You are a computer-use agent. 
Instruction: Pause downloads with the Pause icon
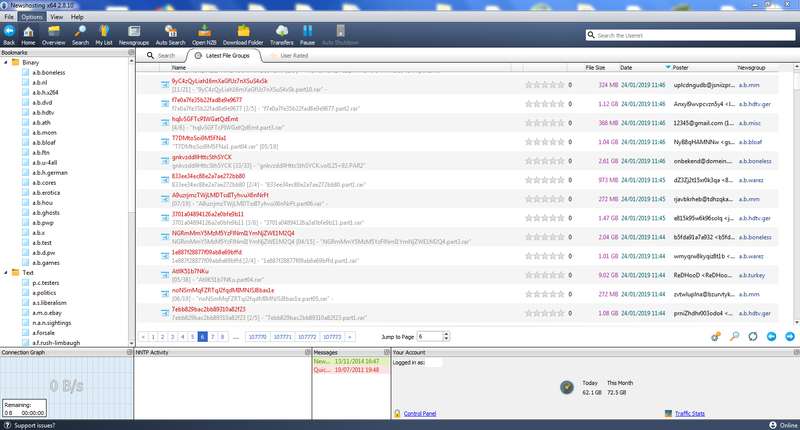click(307, 34)
